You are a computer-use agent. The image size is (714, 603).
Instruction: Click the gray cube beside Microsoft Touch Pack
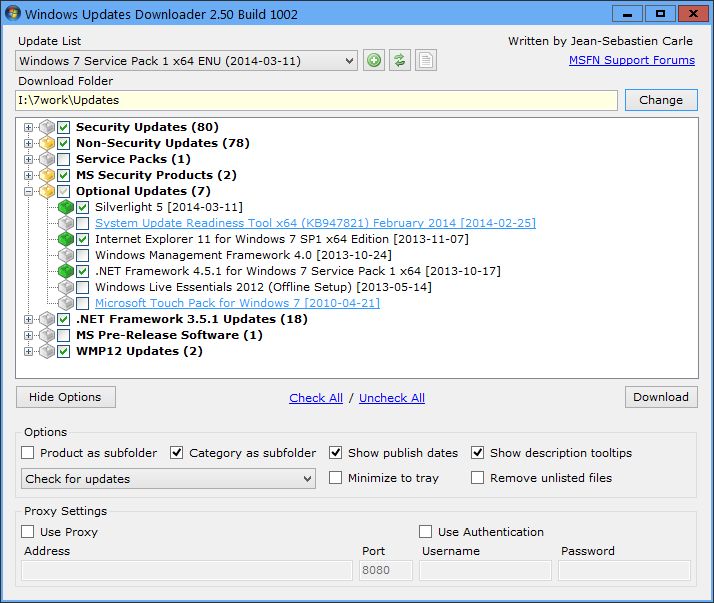pos(66,303)
